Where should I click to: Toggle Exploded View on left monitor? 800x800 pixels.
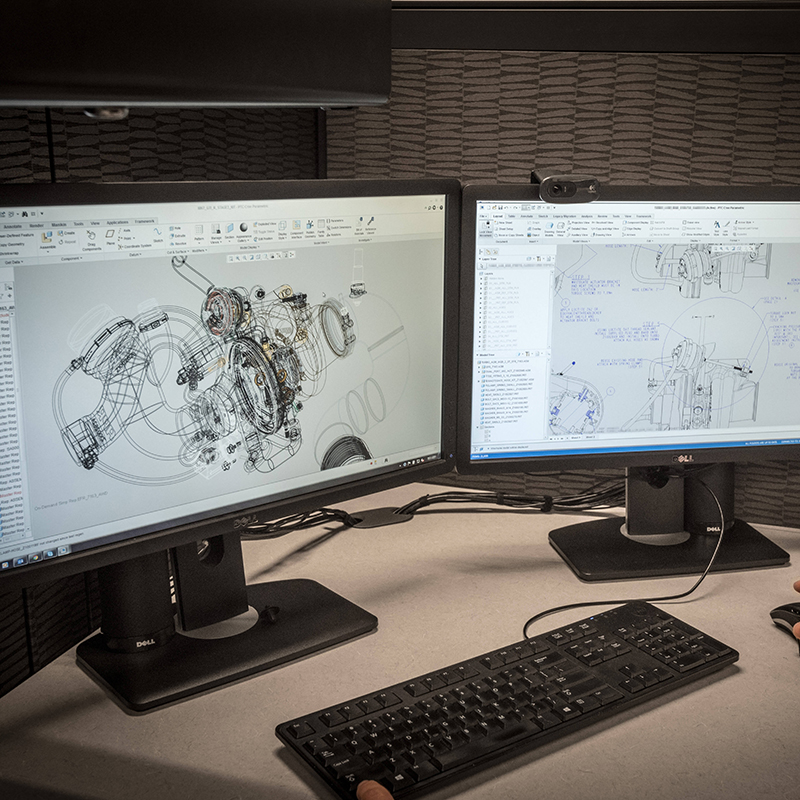pos(264,223)
